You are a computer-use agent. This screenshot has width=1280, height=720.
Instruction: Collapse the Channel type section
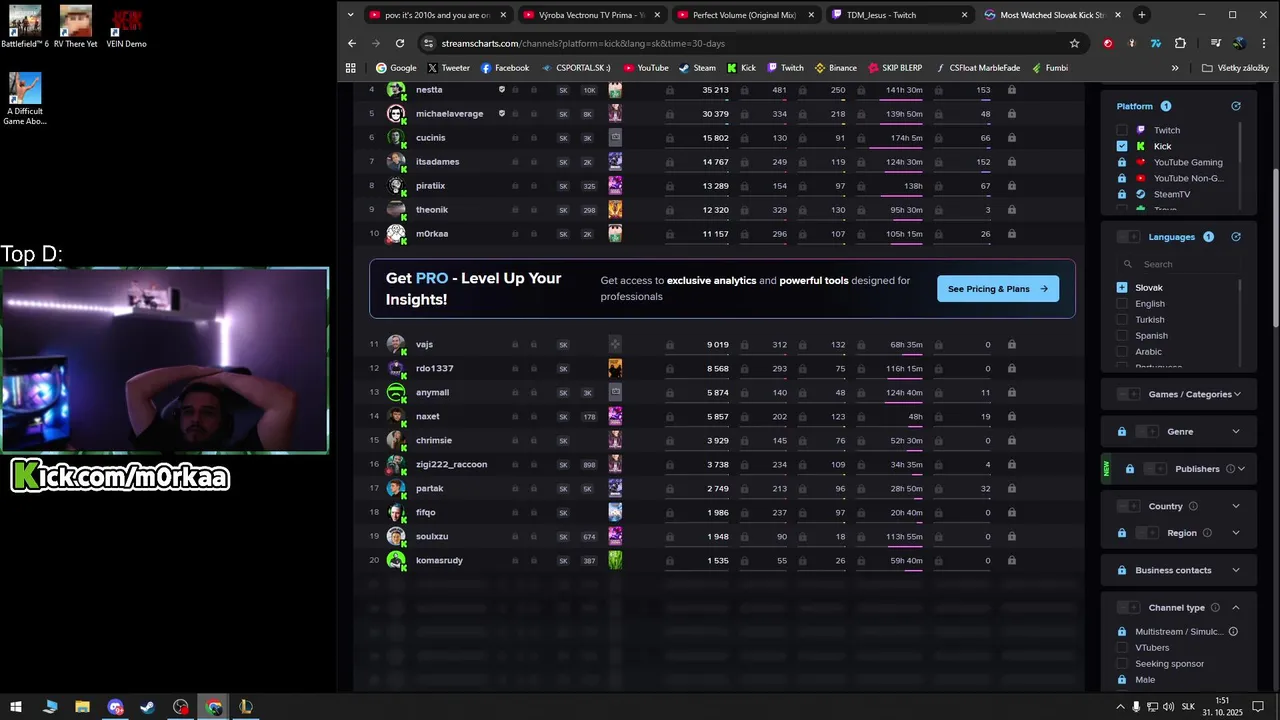point(1236,608)
